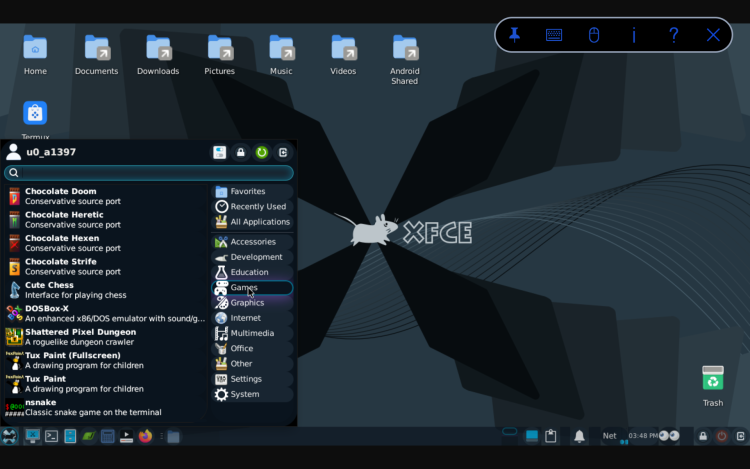Screen dimensions: 750x469
Task: Launch Firefox from taskbar
Action: (x=145, y=436)
